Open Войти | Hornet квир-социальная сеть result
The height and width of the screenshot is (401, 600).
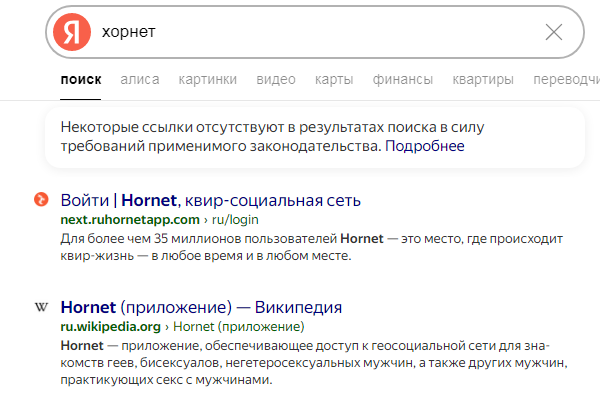[x=210, y=200]
